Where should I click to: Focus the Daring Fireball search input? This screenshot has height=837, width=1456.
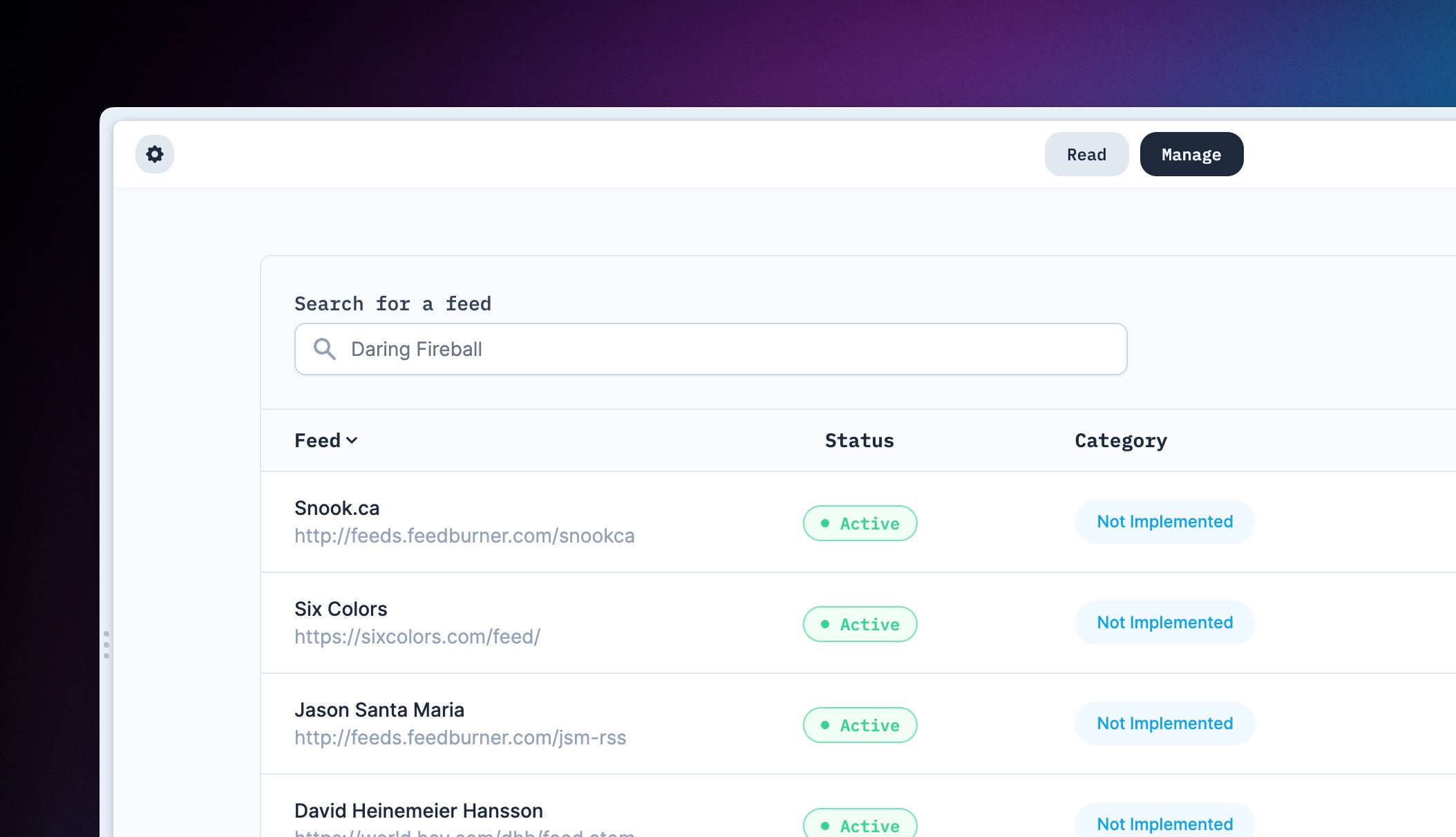coord(710,349)
